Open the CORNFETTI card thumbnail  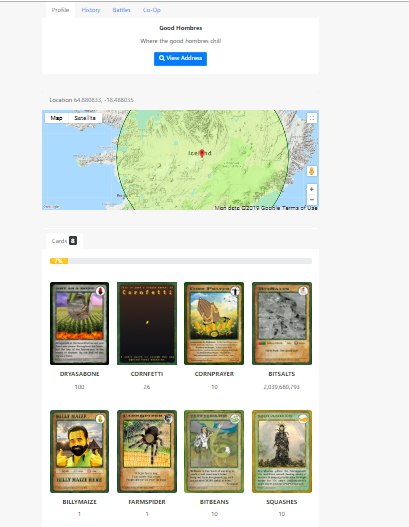coord(147,323)
